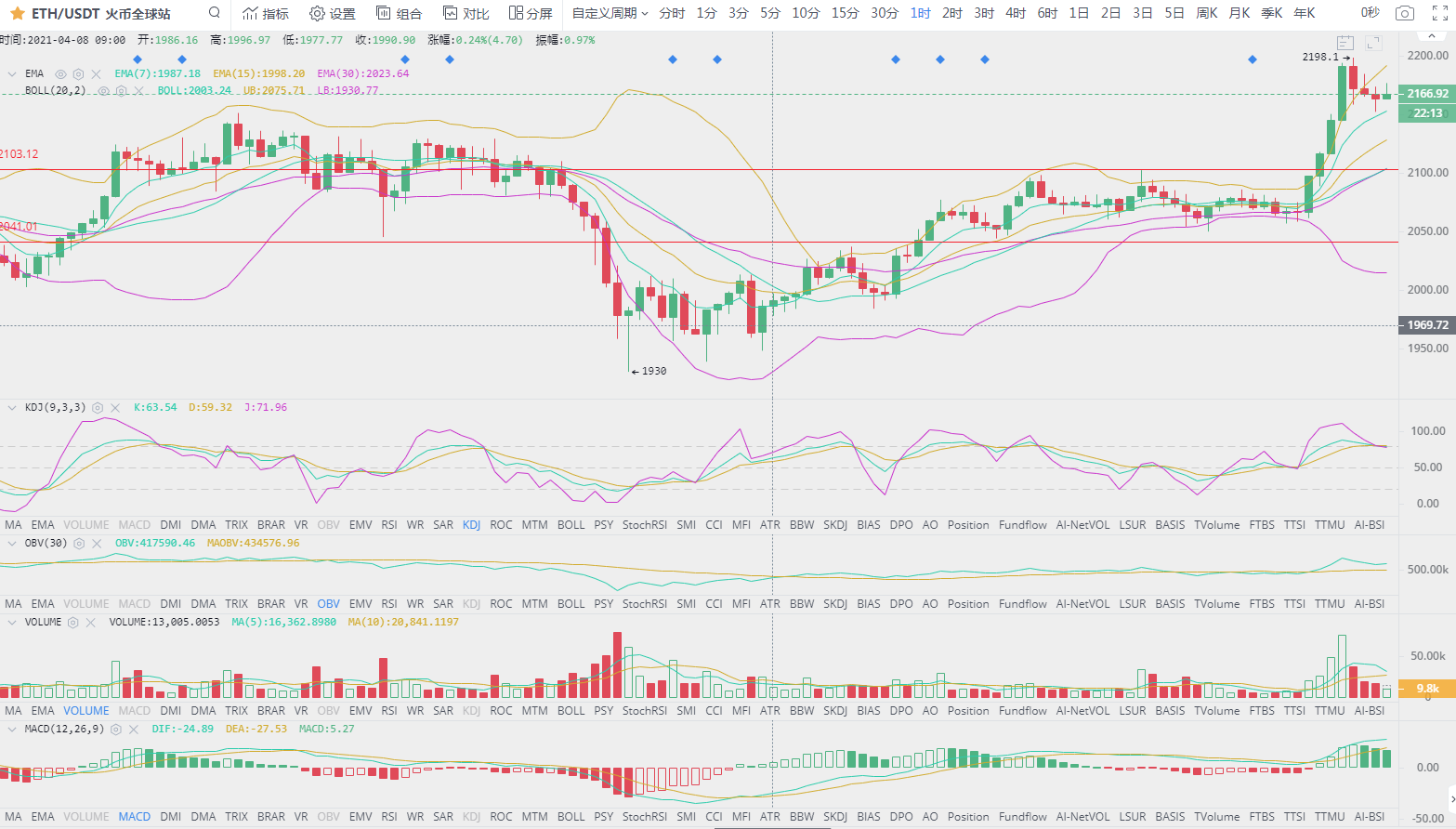Click the 1969.72 crosshair price label
The width and height of the screenshot is (1456, 829).
click(1427, 325)
